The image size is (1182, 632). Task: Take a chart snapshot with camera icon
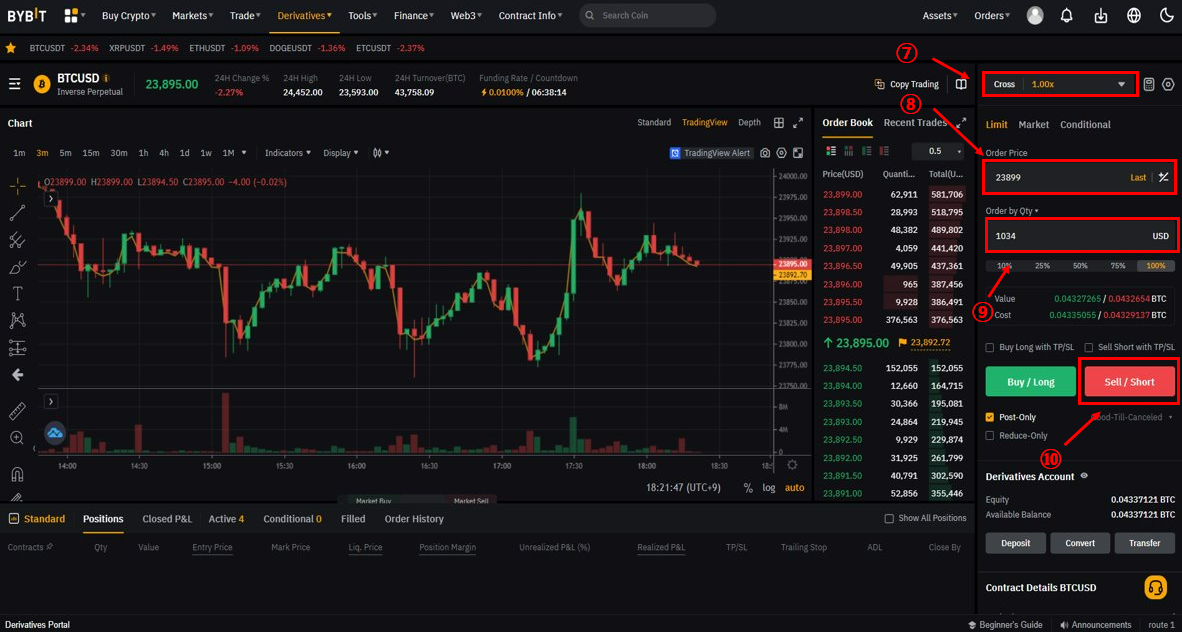click(x=765, y=153)
